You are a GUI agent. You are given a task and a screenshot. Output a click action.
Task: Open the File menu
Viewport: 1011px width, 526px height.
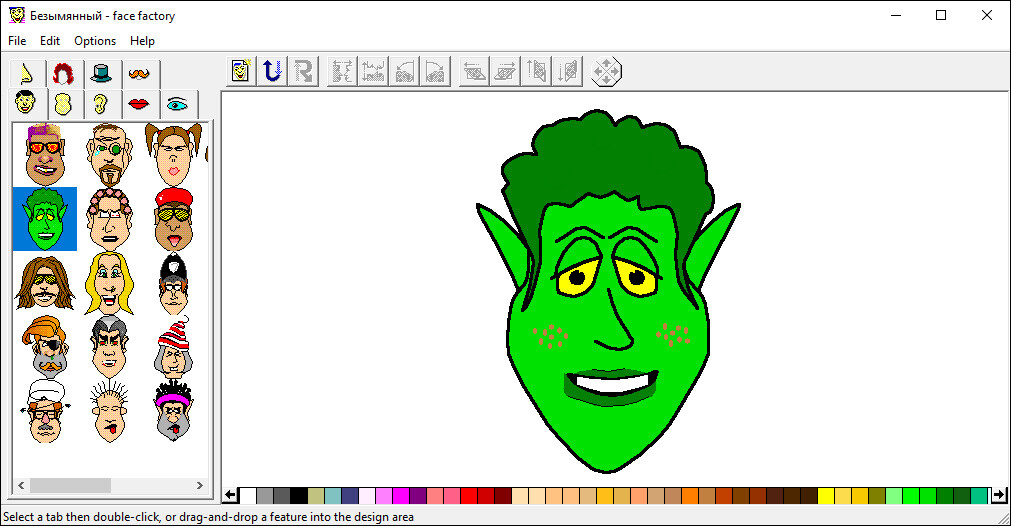click(x=17, y=41)
